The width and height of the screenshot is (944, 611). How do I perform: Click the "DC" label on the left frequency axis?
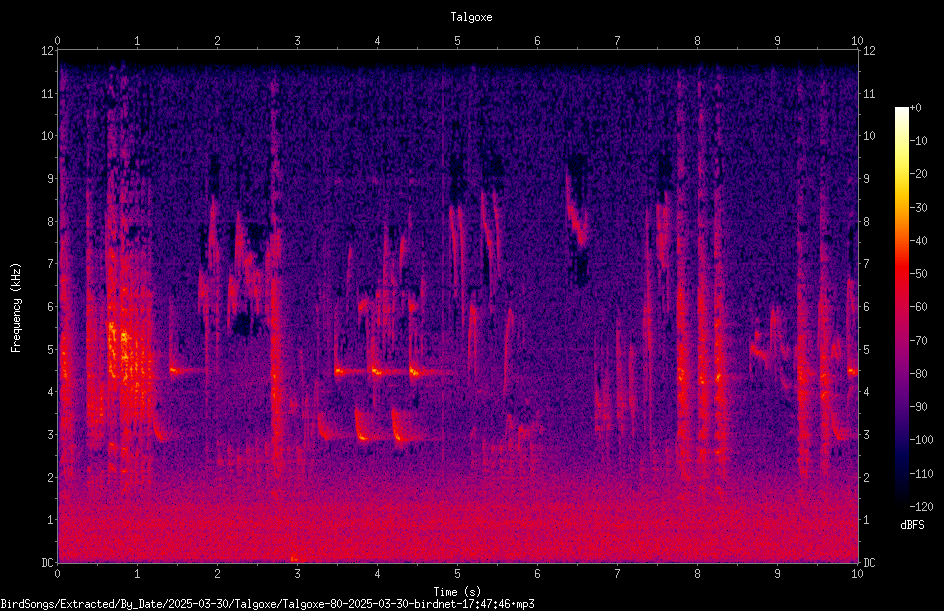48,563
